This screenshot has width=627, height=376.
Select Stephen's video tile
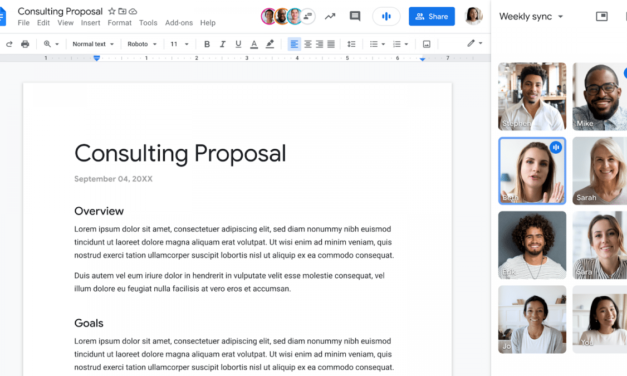[532, 96]
